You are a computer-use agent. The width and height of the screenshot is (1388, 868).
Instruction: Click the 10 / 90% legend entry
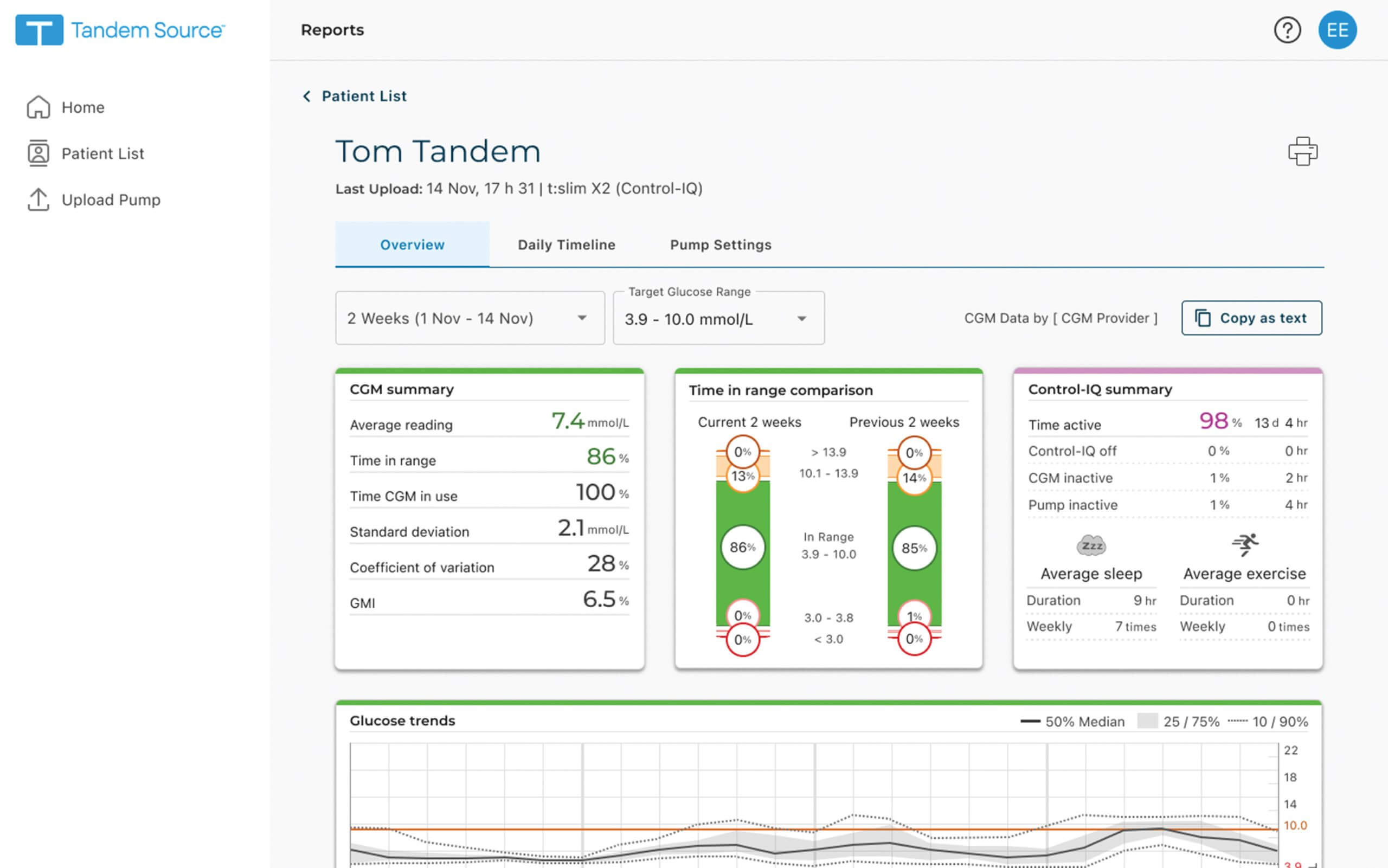coord(1268,722)
